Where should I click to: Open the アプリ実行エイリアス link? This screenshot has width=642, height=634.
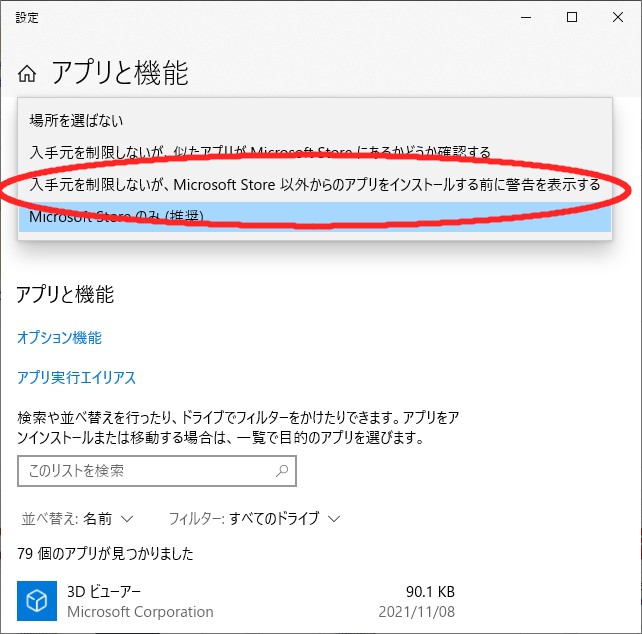click(76, 378)
